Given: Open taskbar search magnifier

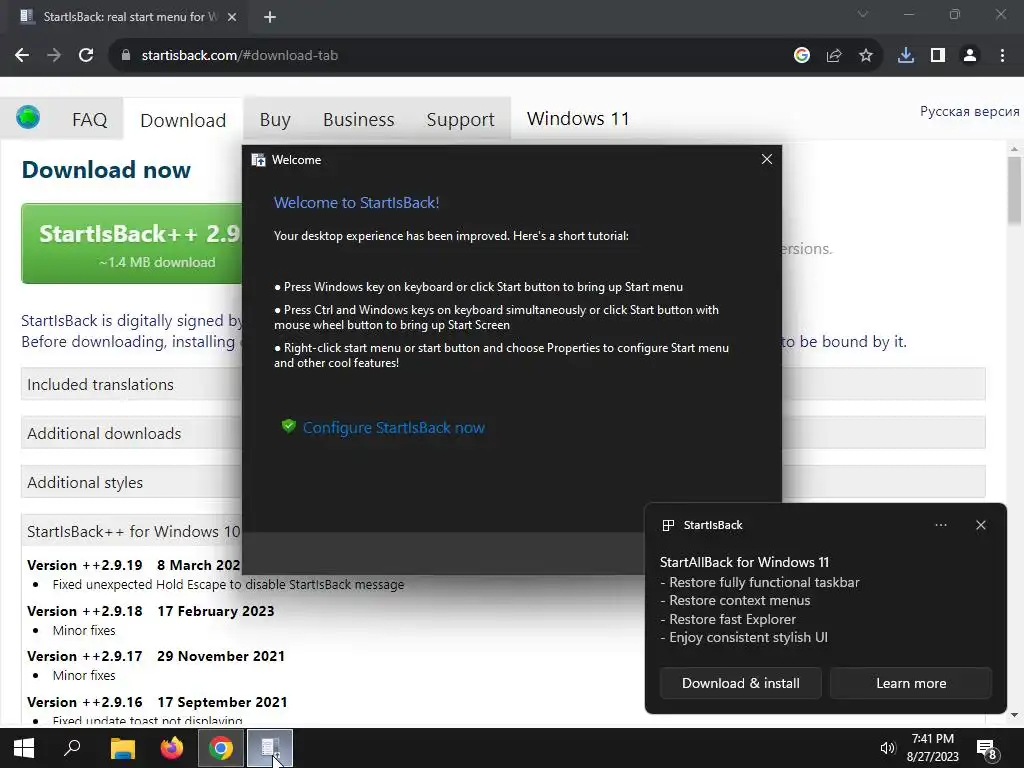Looking at the screenshot, I should tap(72, 748).
